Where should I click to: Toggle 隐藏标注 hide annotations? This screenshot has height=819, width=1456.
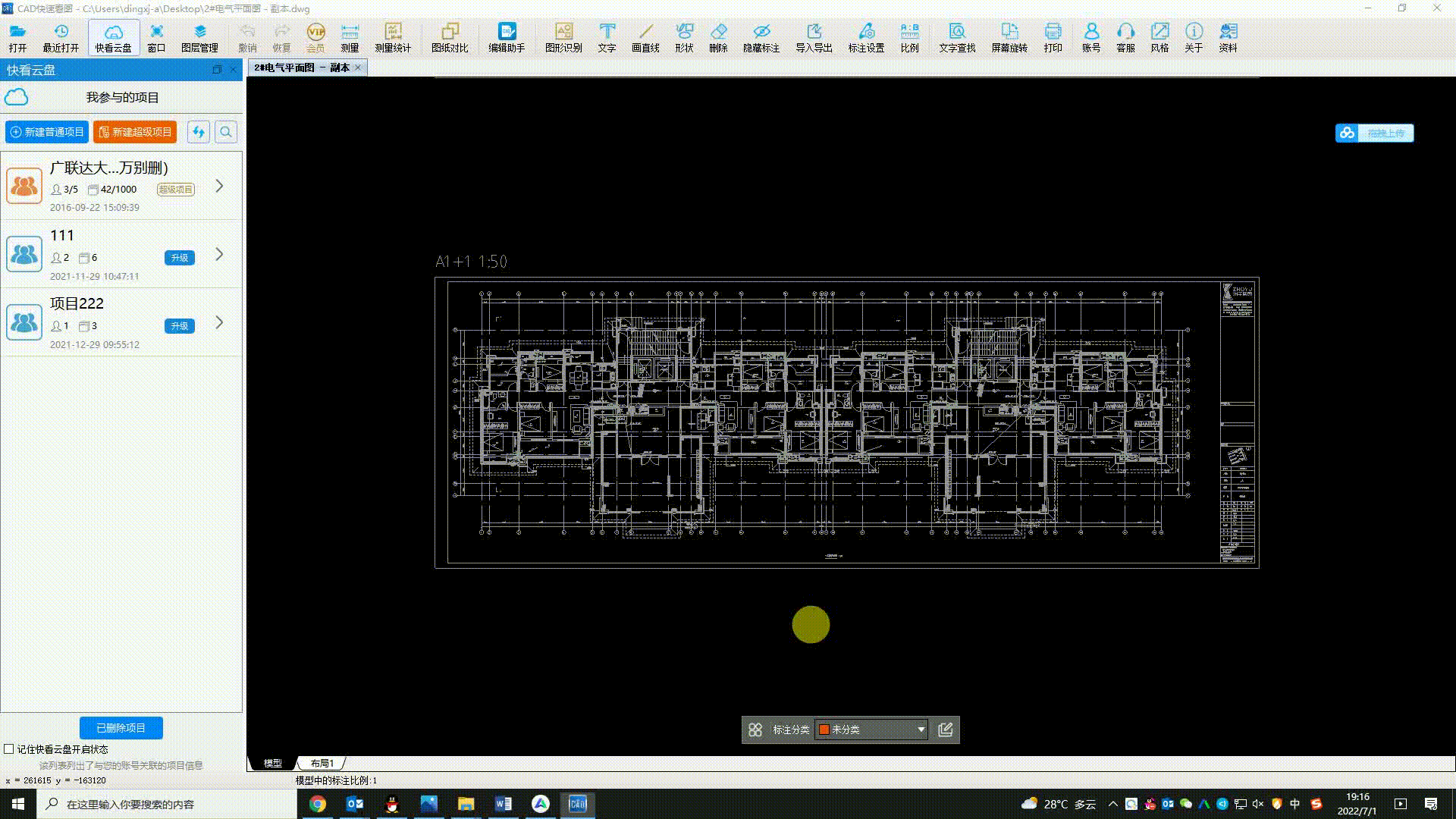tap(761, 37)
